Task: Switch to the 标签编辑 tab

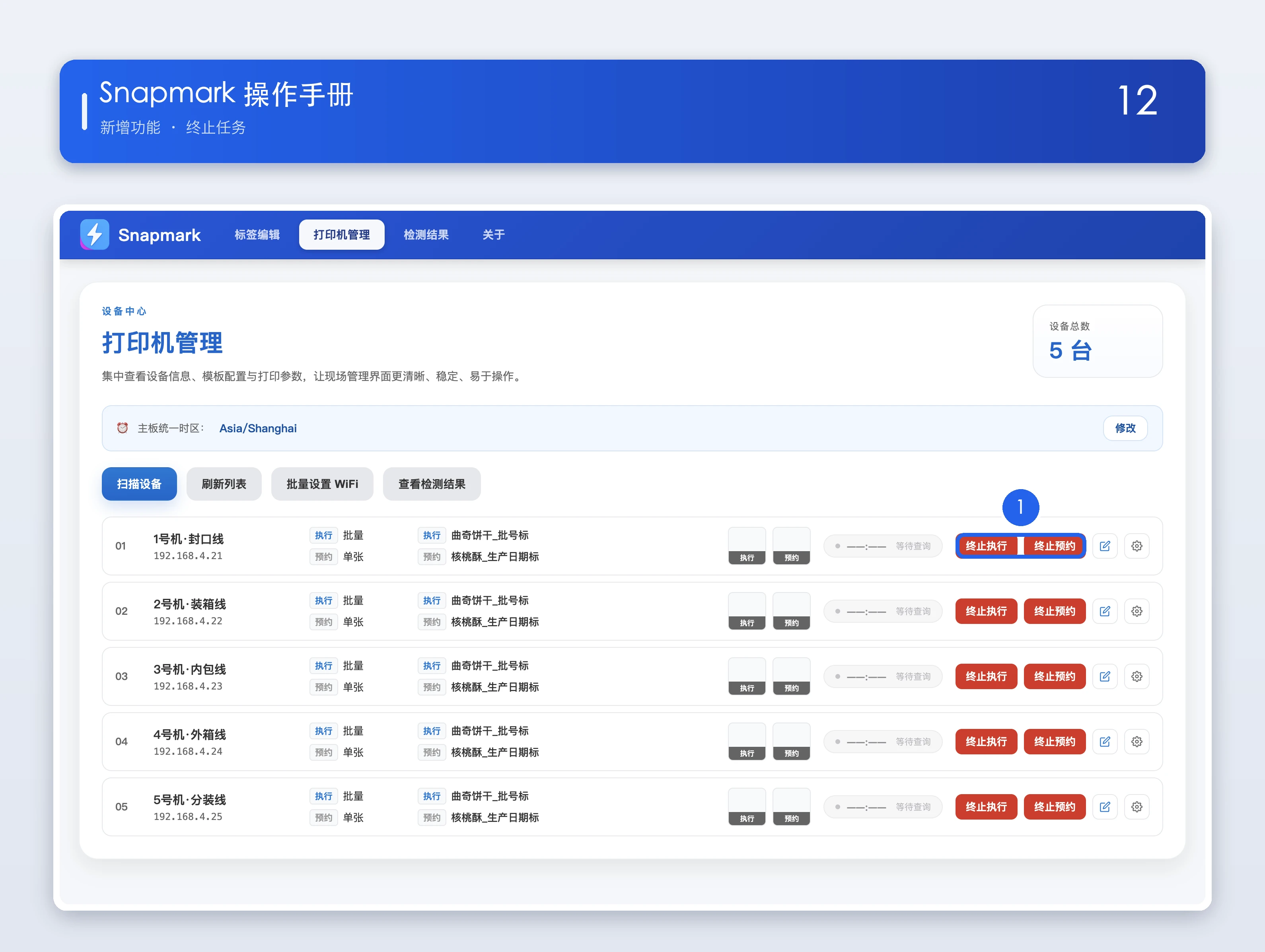Action: [x=257, y=235]
